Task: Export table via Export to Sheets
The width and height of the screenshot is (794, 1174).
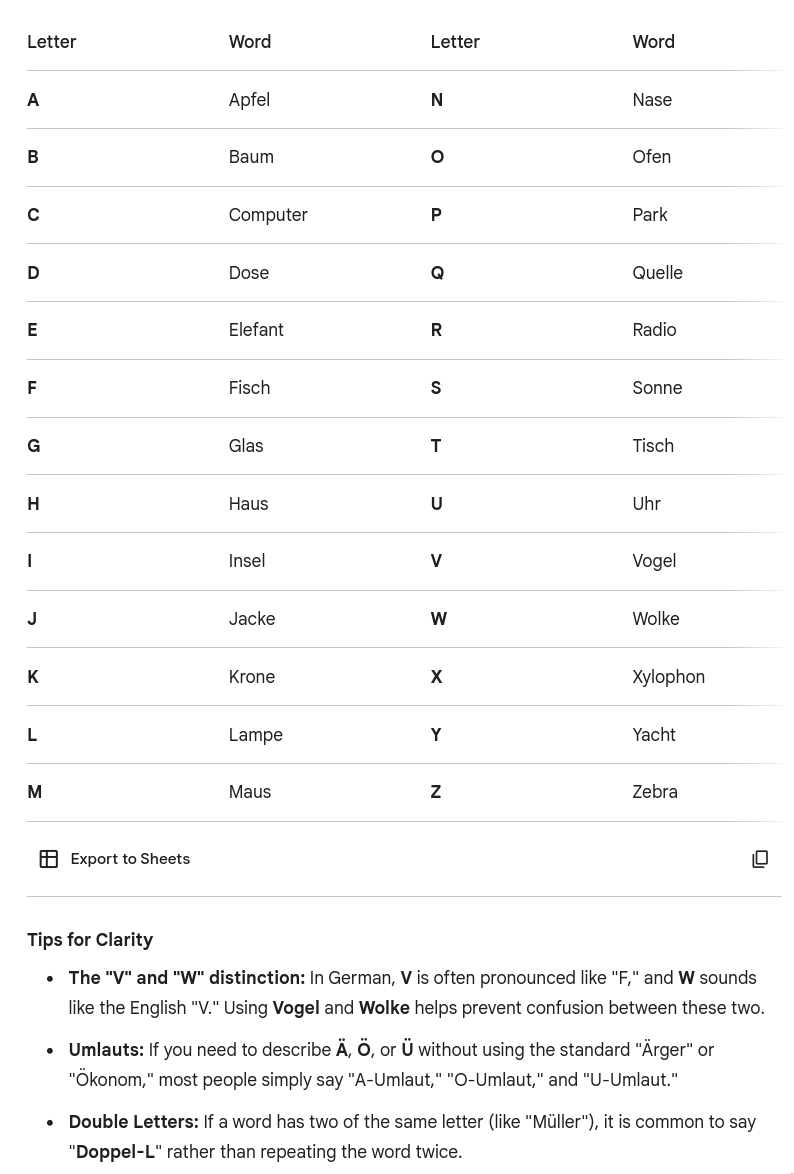Action: [130, 859]
